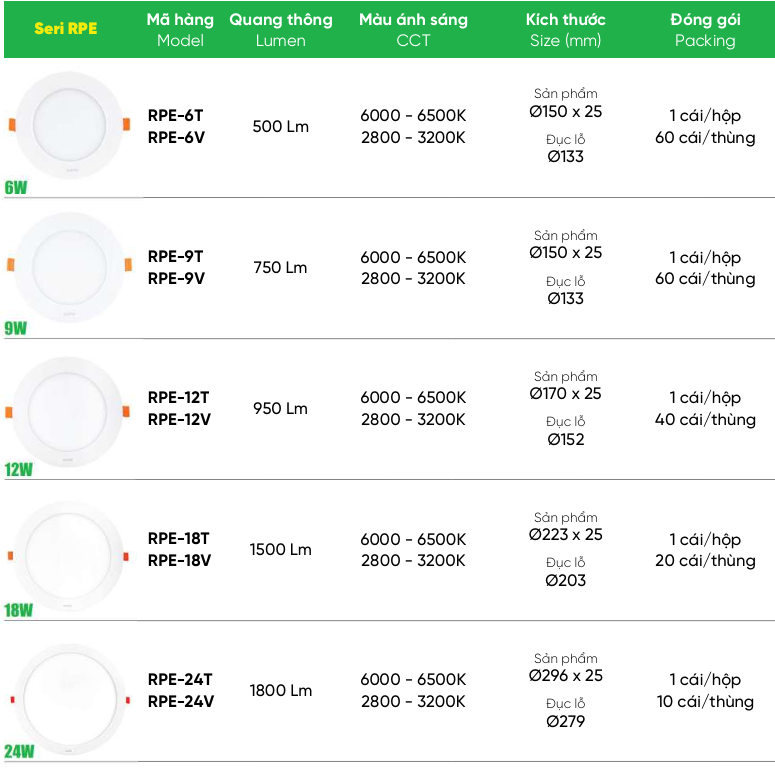
Task: Click the 9W downlight product image
Action: 69,267
